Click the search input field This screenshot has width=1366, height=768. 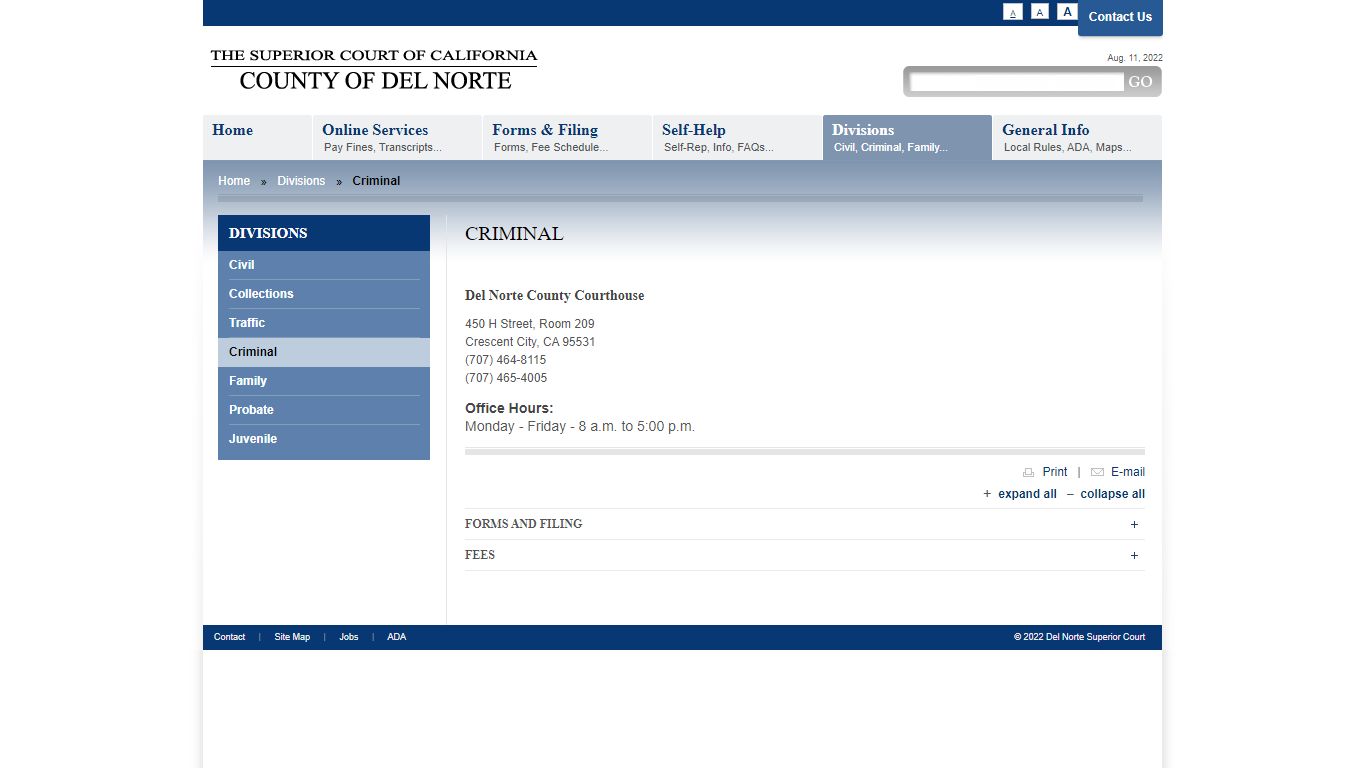[1016, 82]
